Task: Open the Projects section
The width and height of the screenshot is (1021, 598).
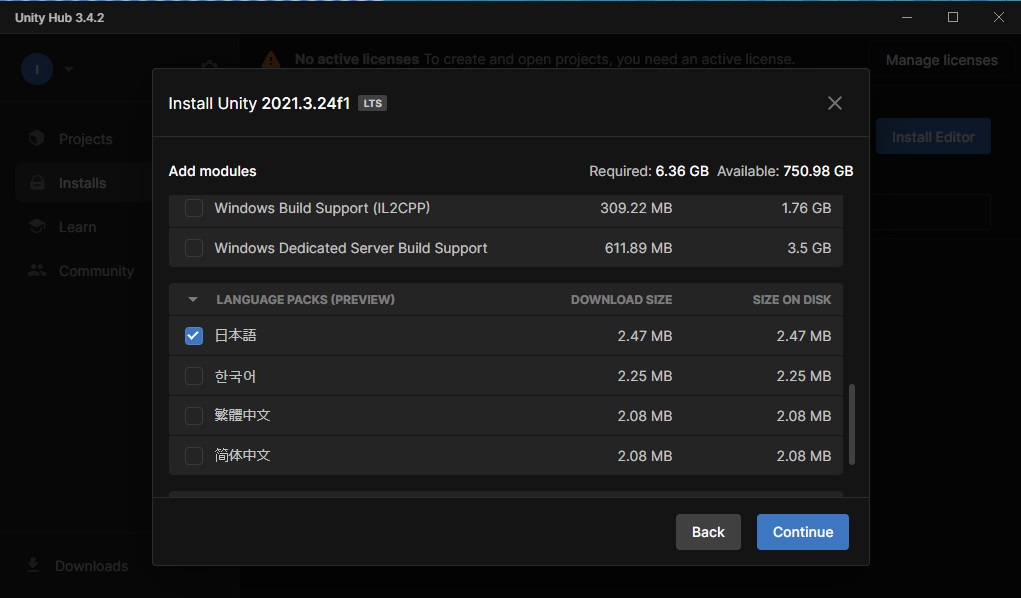Action: [85, 139]
